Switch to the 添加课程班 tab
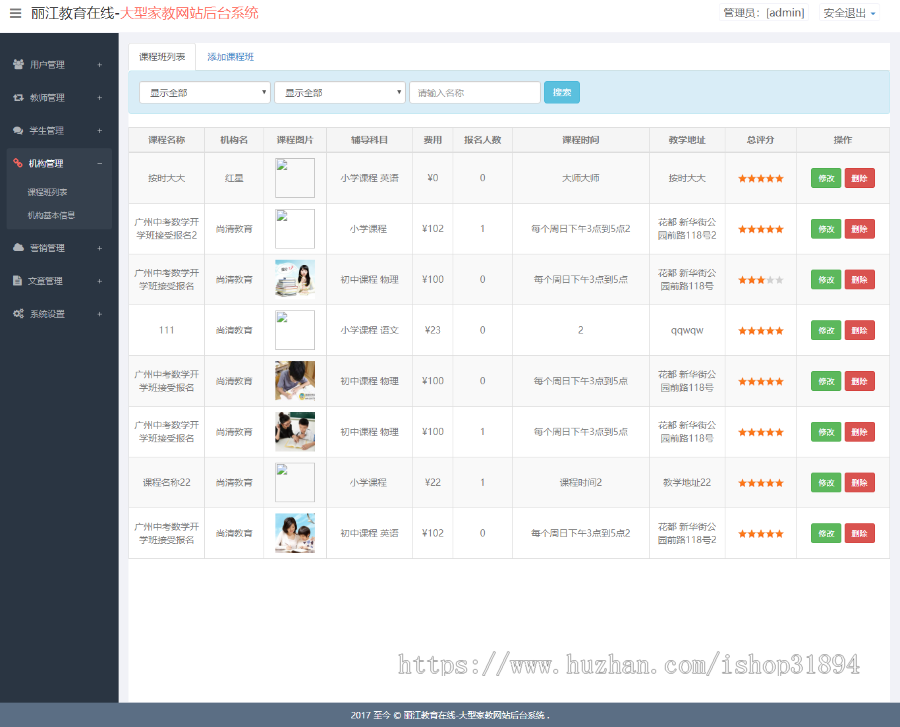This screenshot has width=900, height=727. (230, 57)
